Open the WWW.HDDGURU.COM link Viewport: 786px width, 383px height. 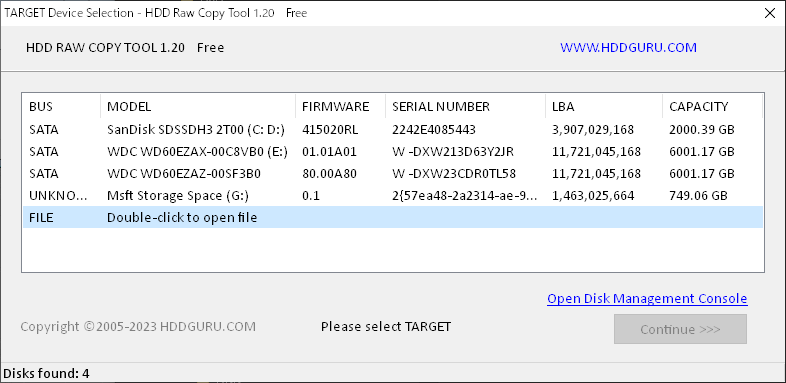pos(628,48)
